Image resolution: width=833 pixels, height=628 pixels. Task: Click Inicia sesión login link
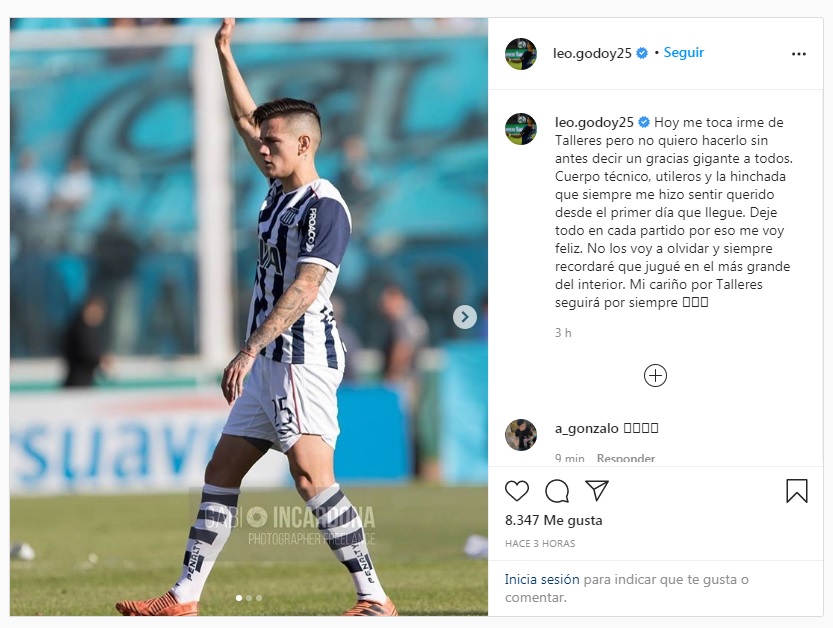tap(542, 579)
